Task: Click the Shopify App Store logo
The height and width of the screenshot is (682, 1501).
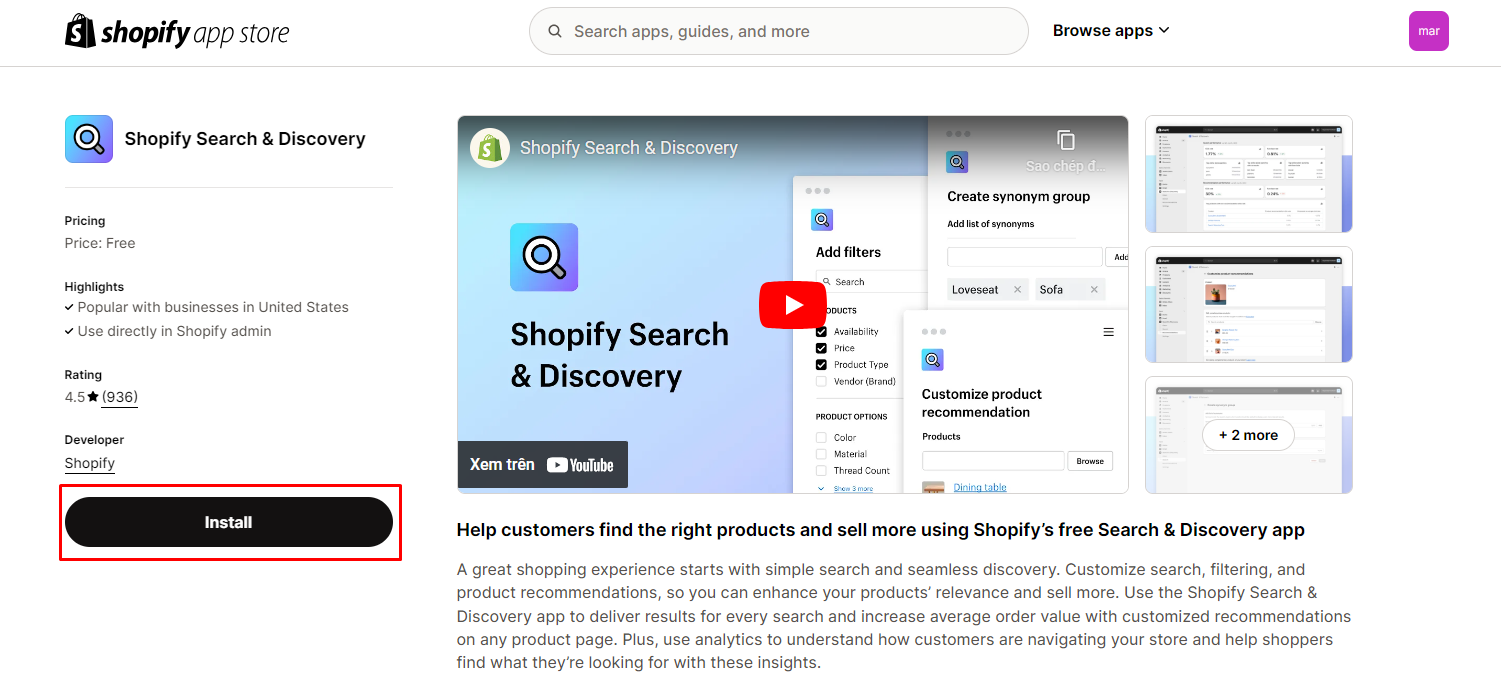Action: pos(176,31)
